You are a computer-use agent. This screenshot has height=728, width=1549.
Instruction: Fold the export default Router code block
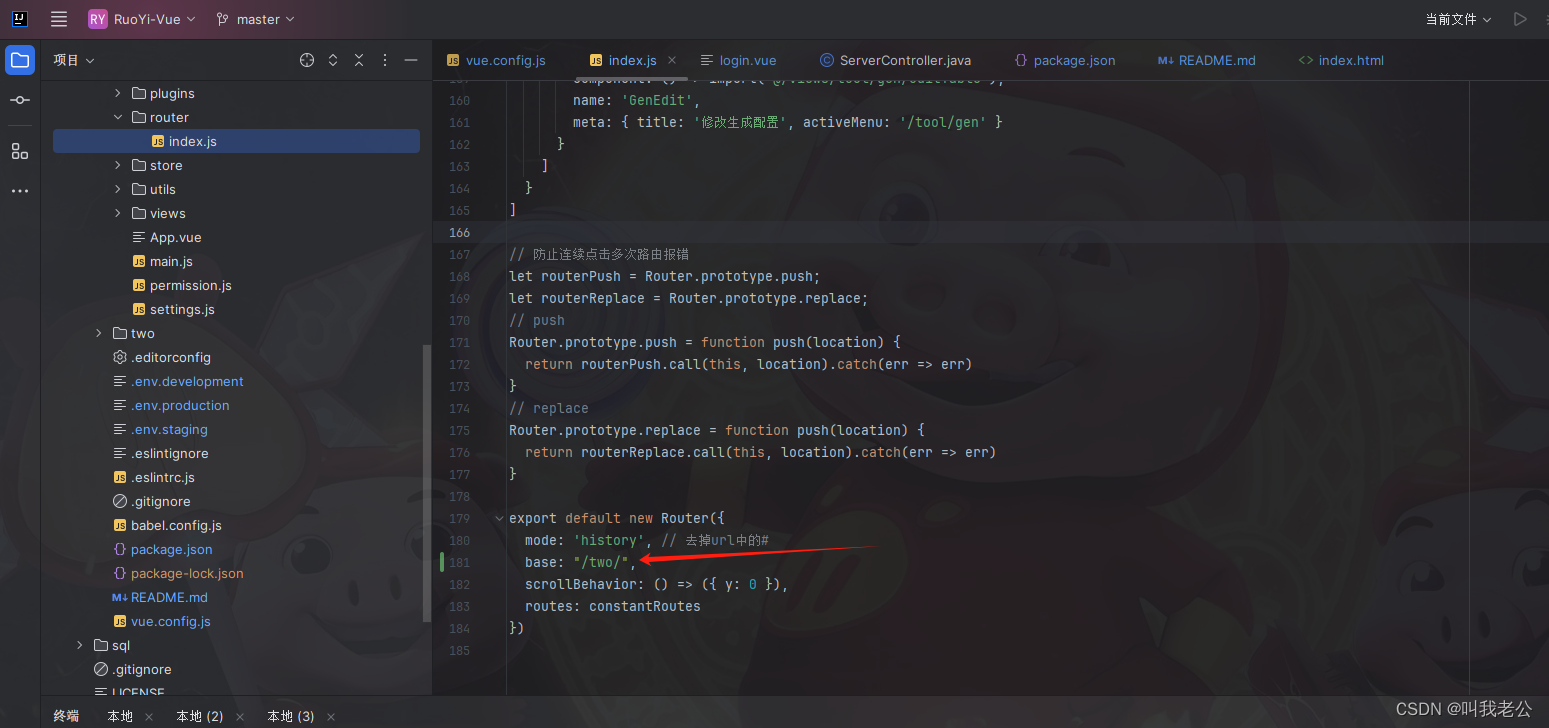point(498,518)
